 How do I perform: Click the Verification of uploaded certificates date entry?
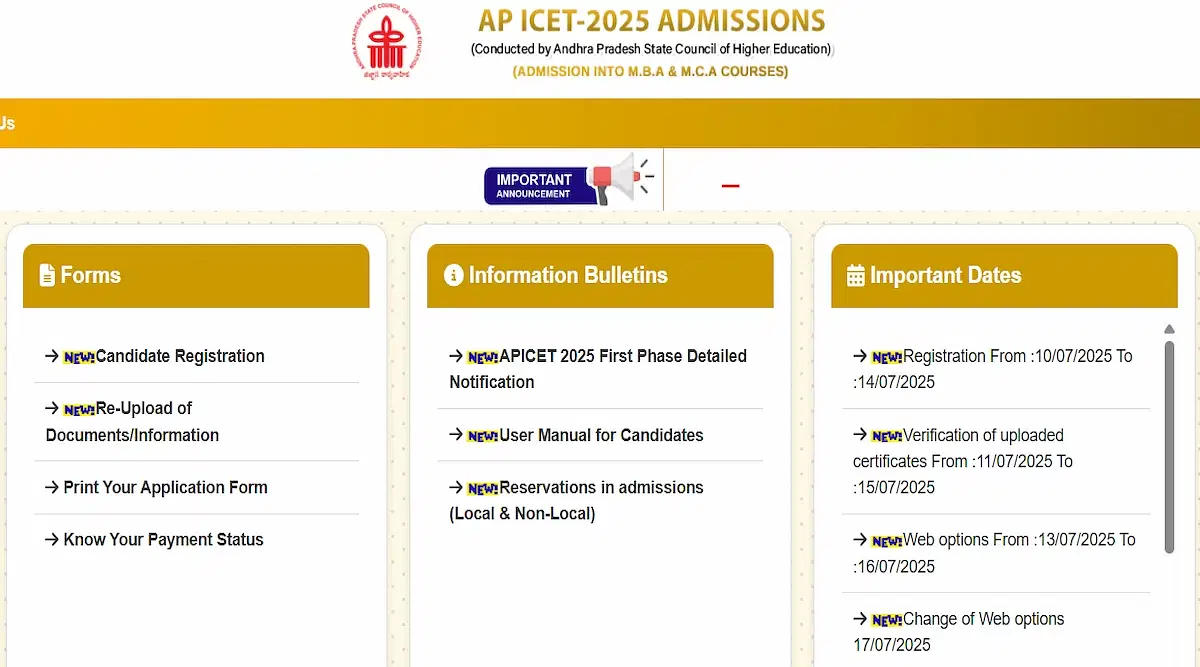tap(963, 461)
